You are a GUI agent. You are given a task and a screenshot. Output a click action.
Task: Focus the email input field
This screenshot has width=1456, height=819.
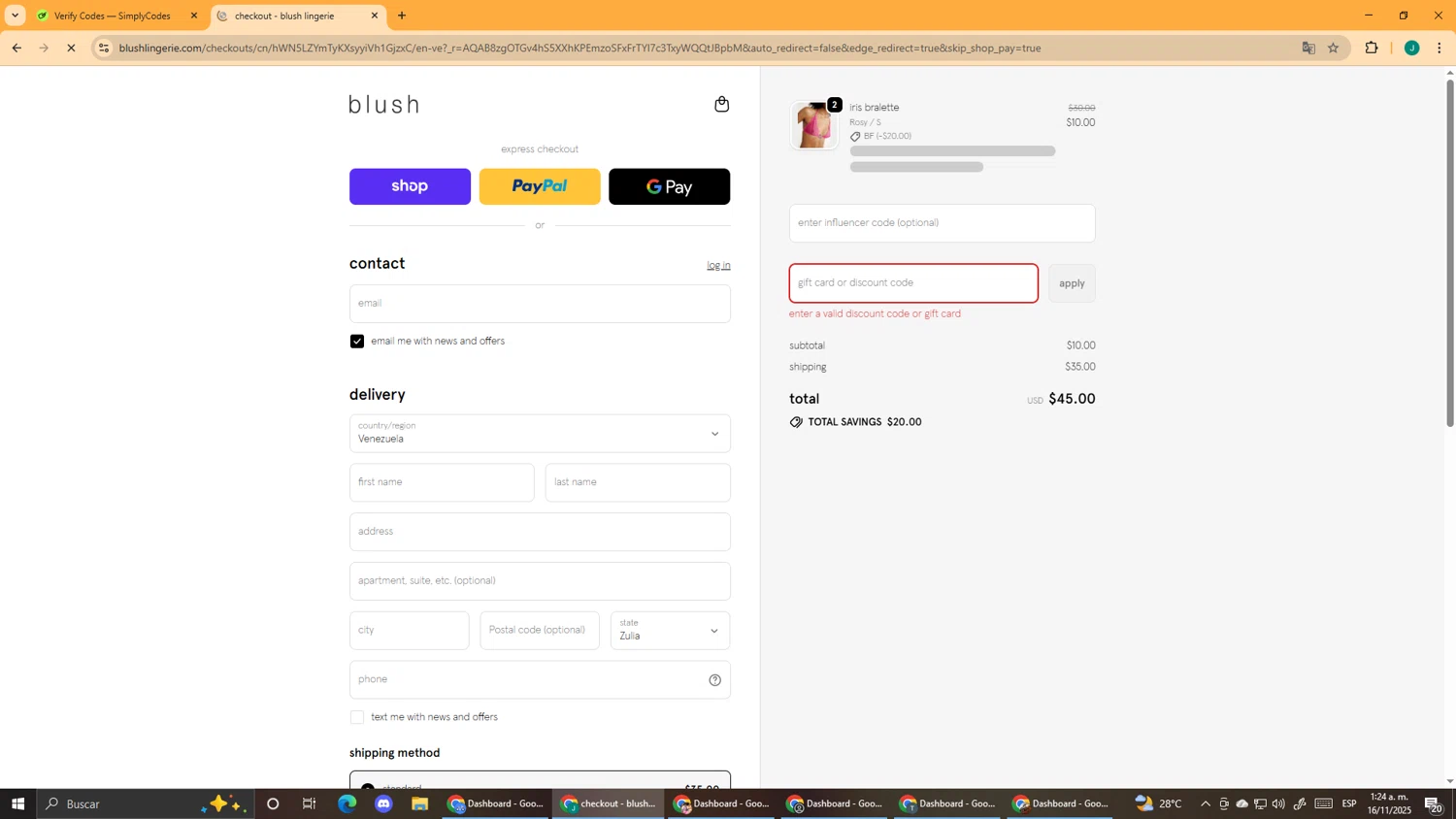click(540, 304)
